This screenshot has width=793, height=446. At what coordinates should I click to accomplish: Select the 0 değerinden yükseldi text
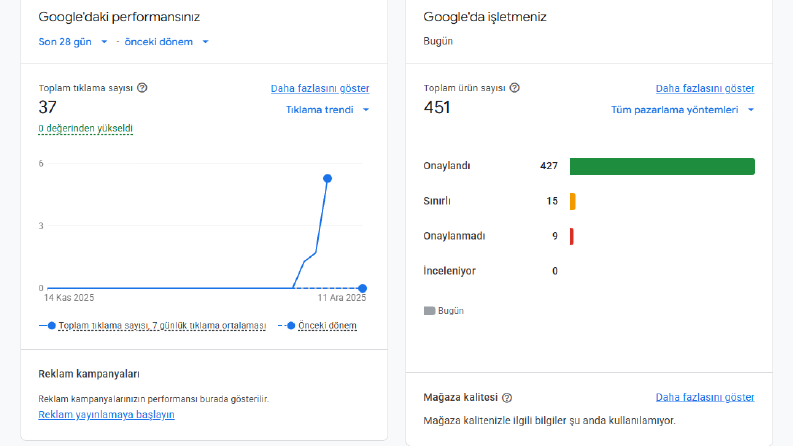(85, 128)
